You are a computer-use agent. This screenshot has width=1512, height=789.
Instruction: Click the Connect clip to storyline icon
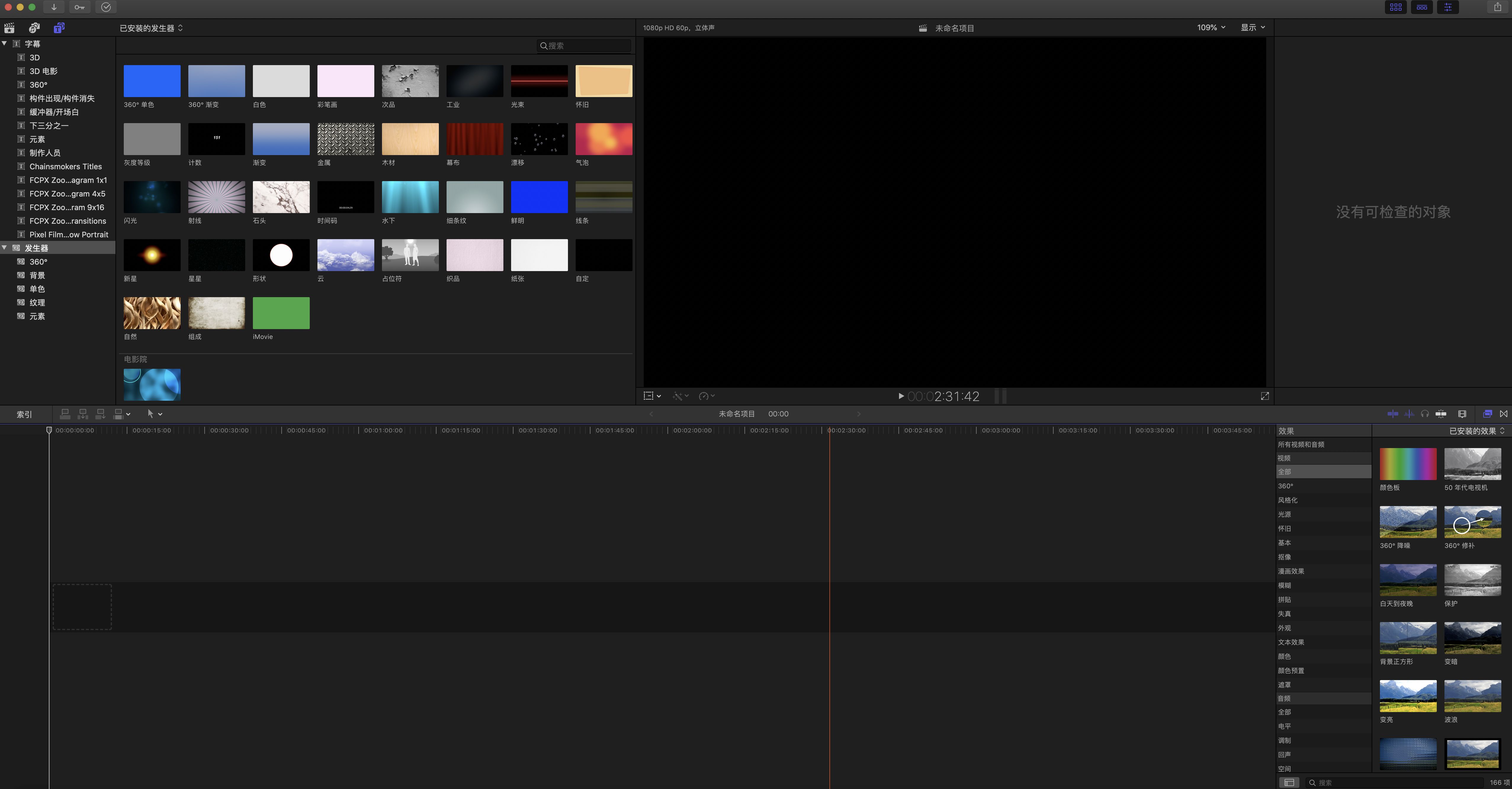pyautogui.click(x=65, y=414)
